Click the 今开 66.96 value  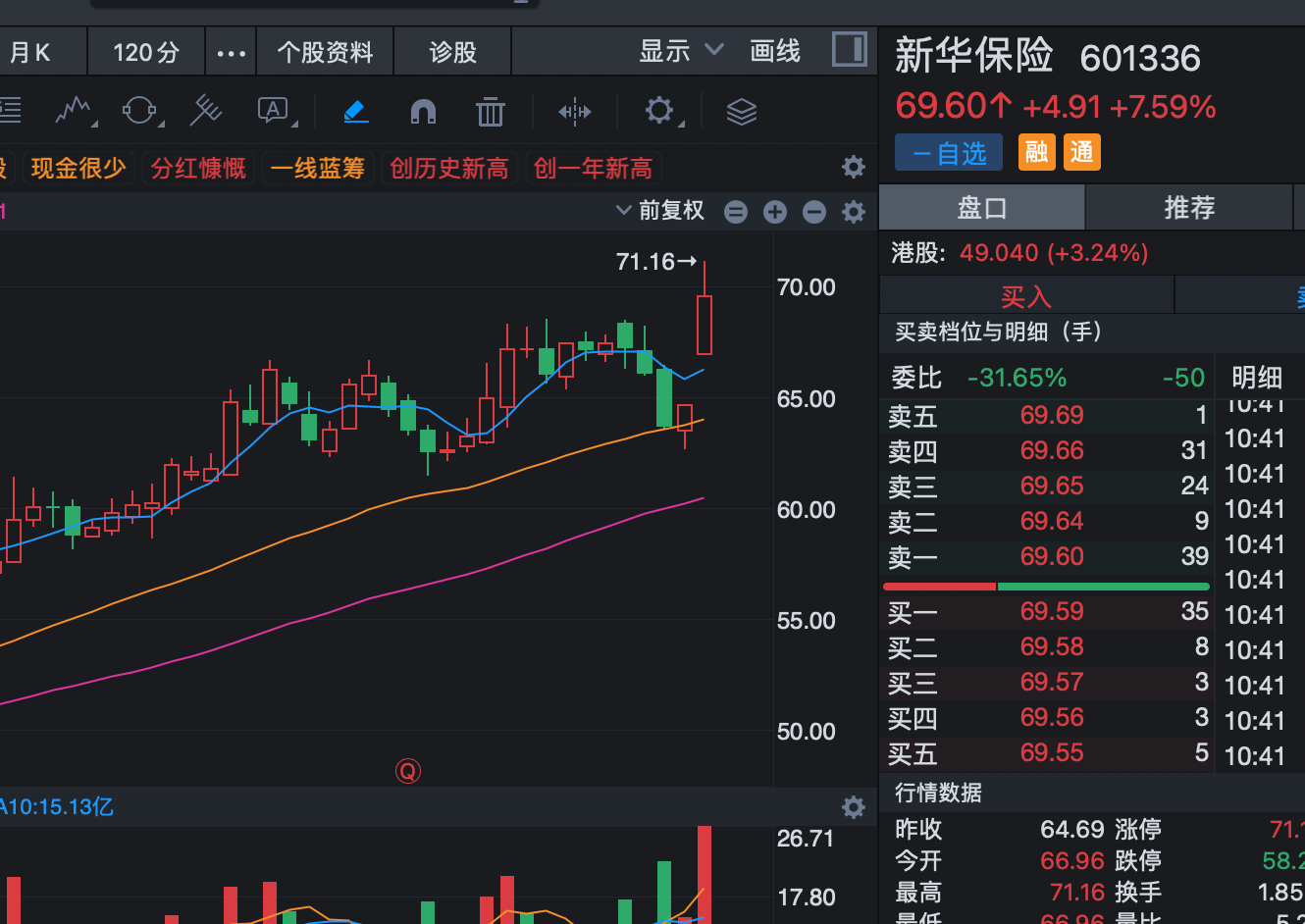[1072, 861]
